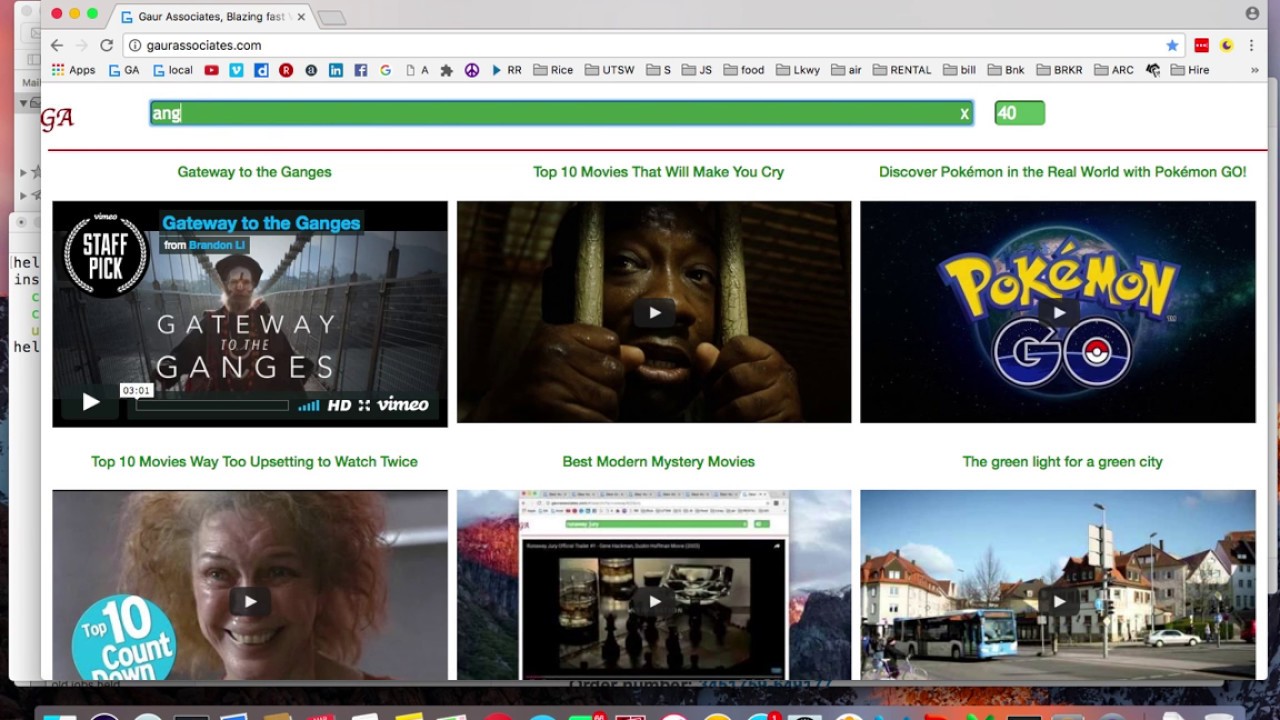Open the Apps shortcut in bookmarks bar

[x=74, y=70]
